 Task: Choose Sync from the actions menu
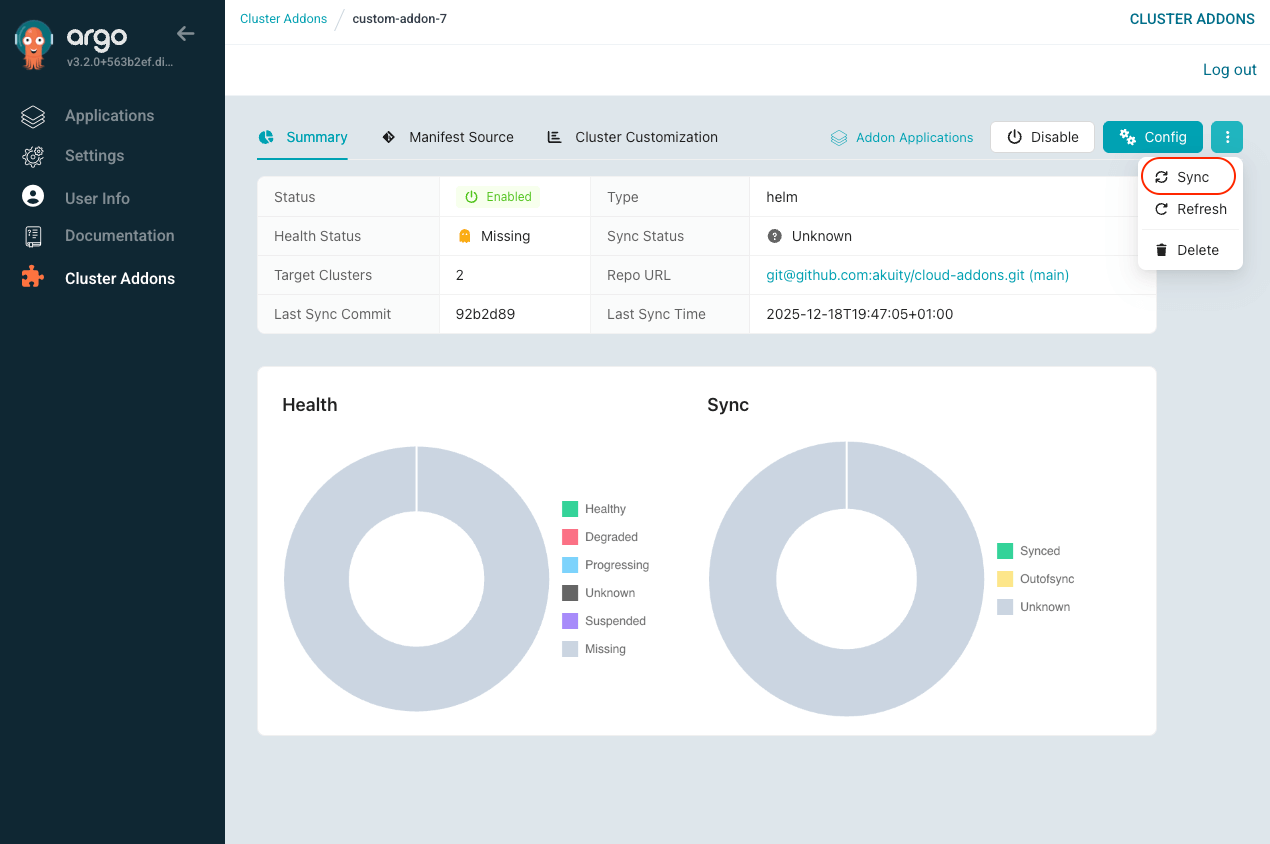[1189, 177]
